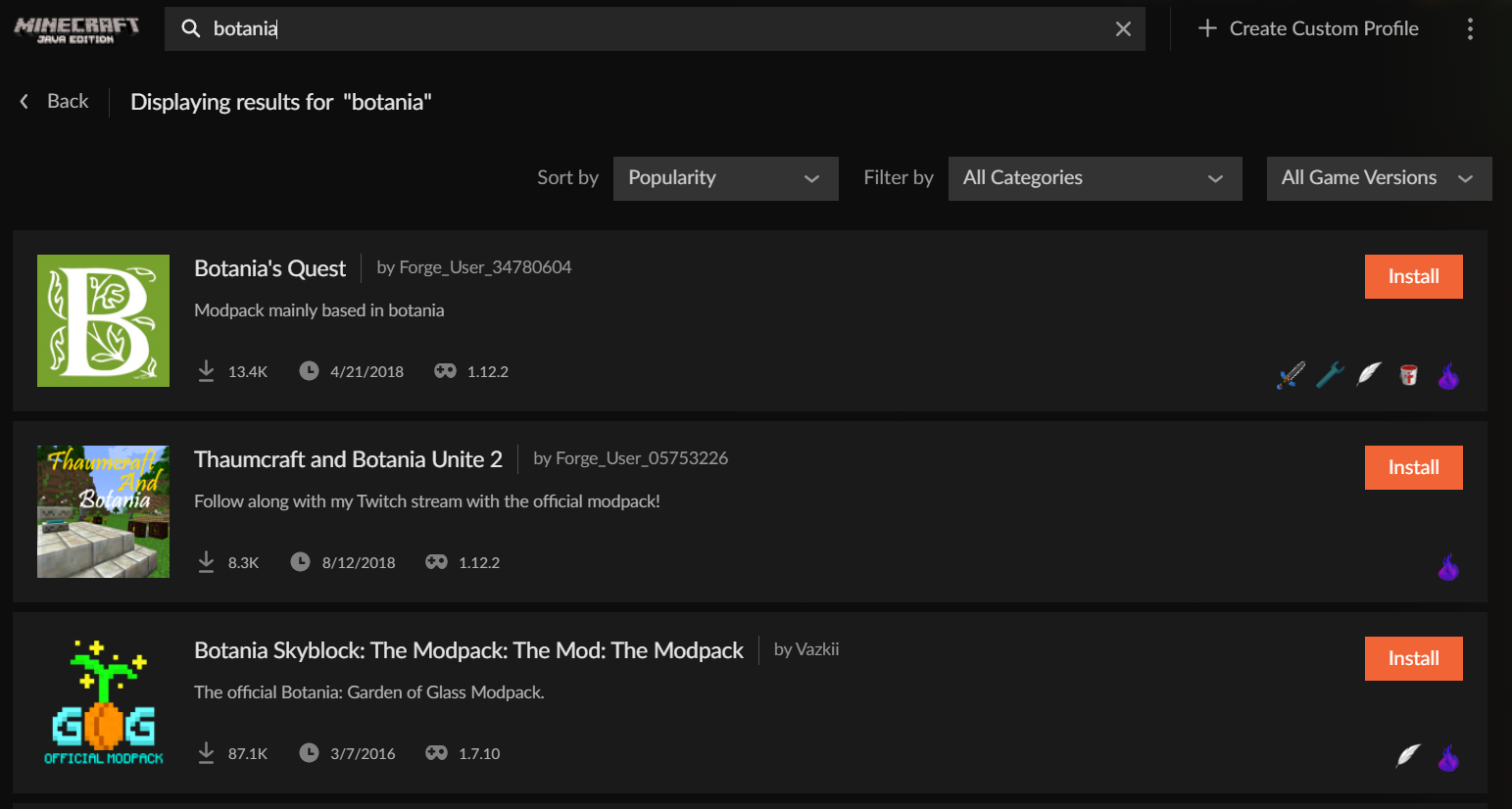Click the white feather icon on Botania's Quest
Image resolution: width=1512 pixels, height=809 pixels.
(1369, 373)
